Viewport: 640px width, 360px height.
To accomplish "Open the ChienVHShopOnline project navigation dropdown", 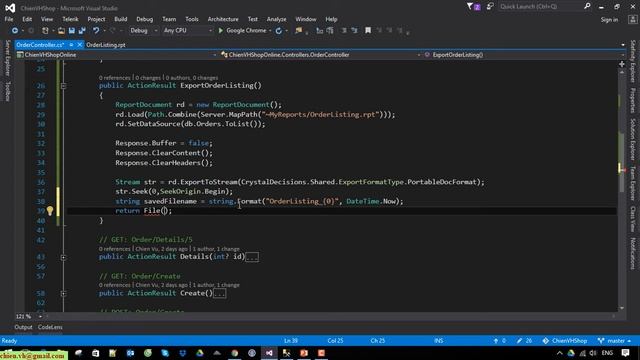I will tap(116, 55).
